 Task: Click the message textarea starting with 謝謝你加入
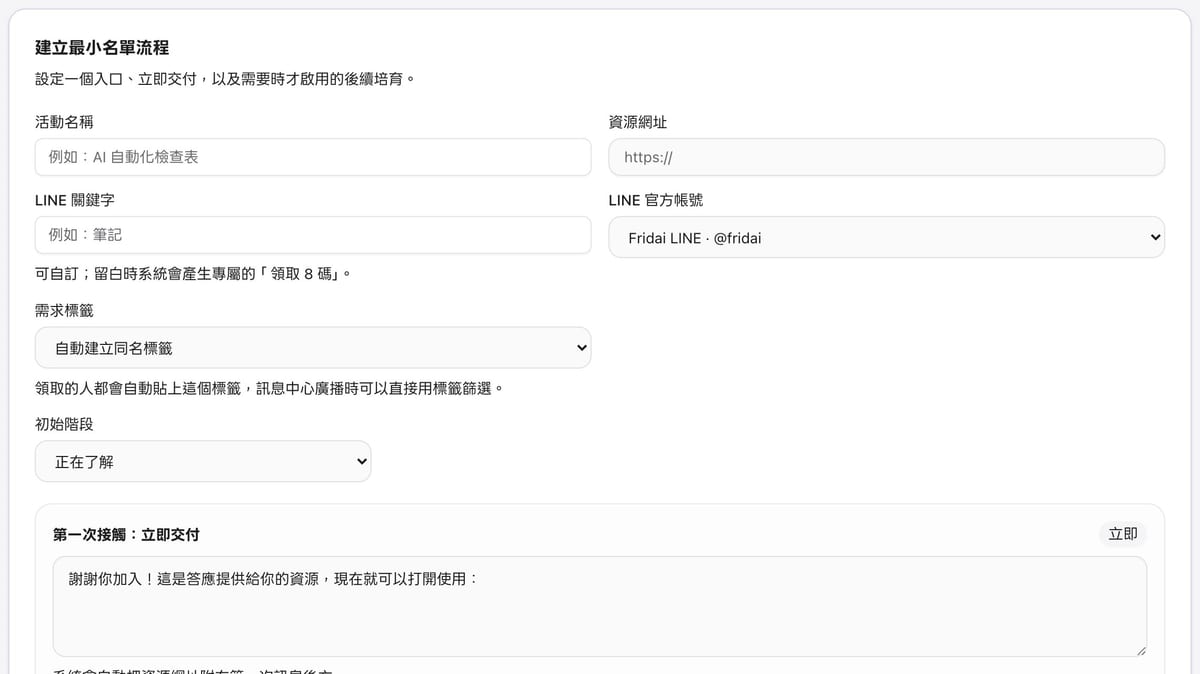600,607
